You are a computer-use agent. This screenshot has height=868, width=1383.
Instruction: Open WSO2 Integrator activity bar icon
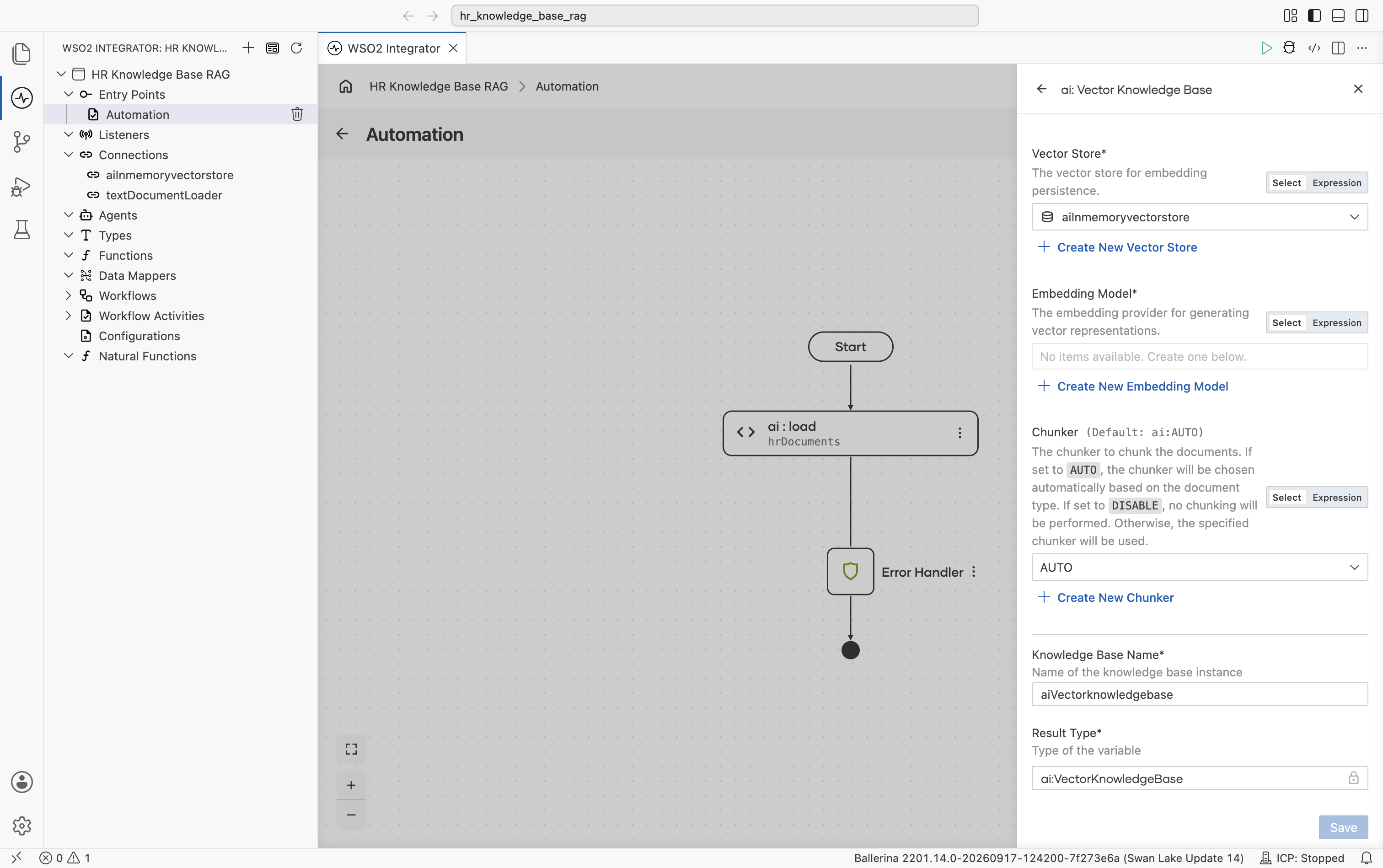point(22,97)
